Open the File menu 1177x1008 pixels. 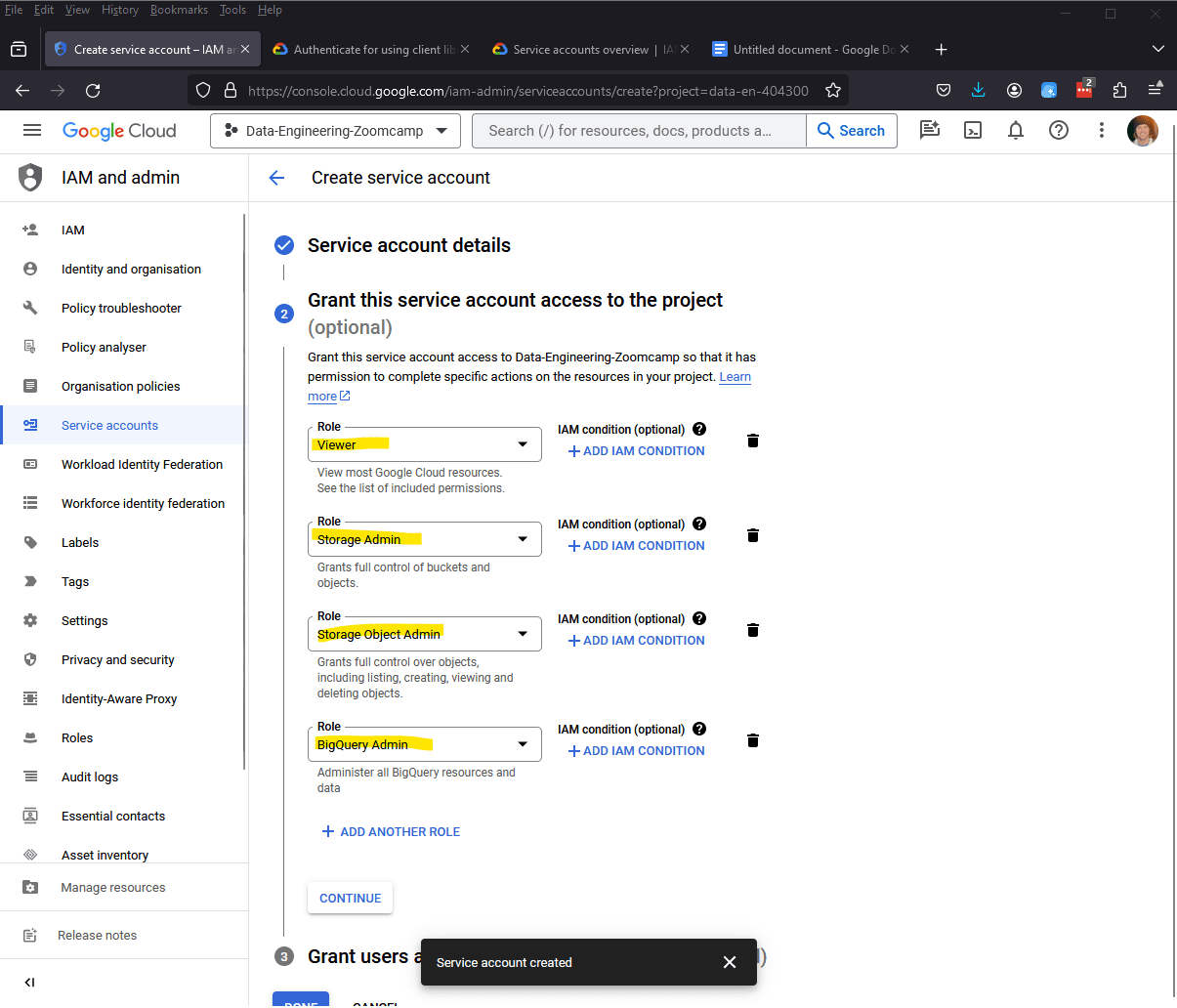[14, 10]
